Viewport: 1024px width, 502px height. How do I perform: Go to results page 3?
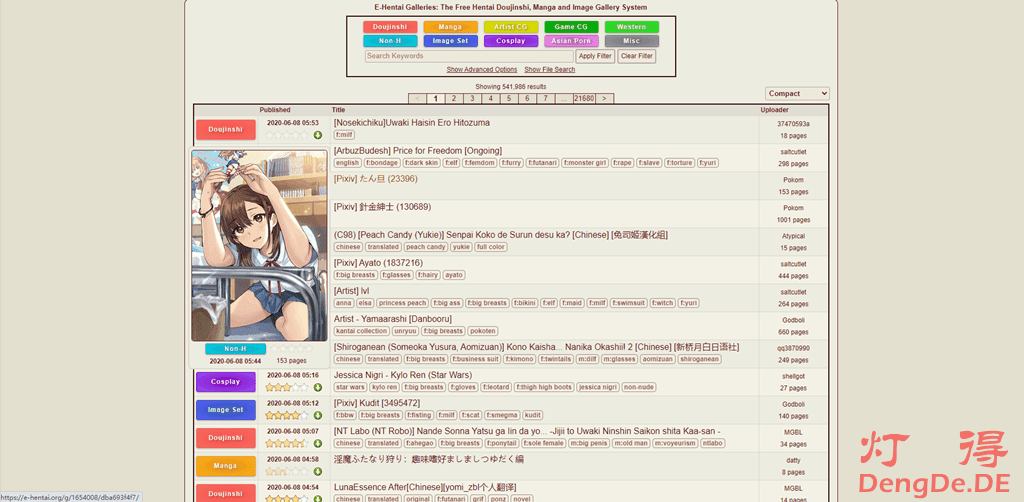tap(472, 99)
